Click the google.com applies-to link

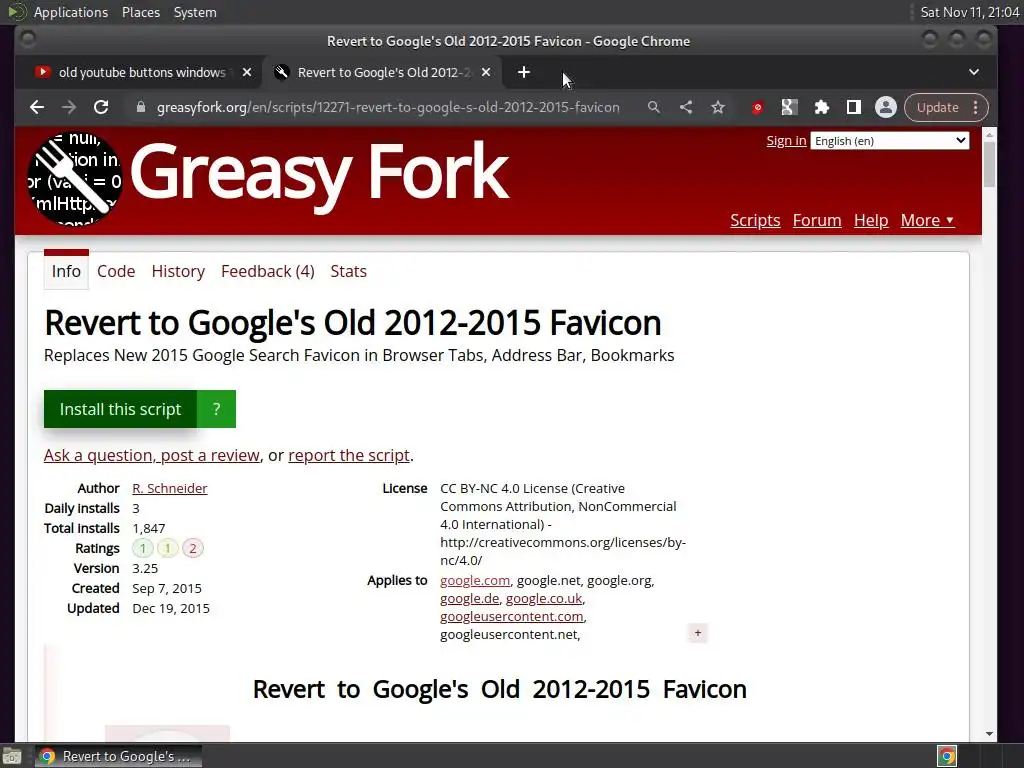[475, 580]
